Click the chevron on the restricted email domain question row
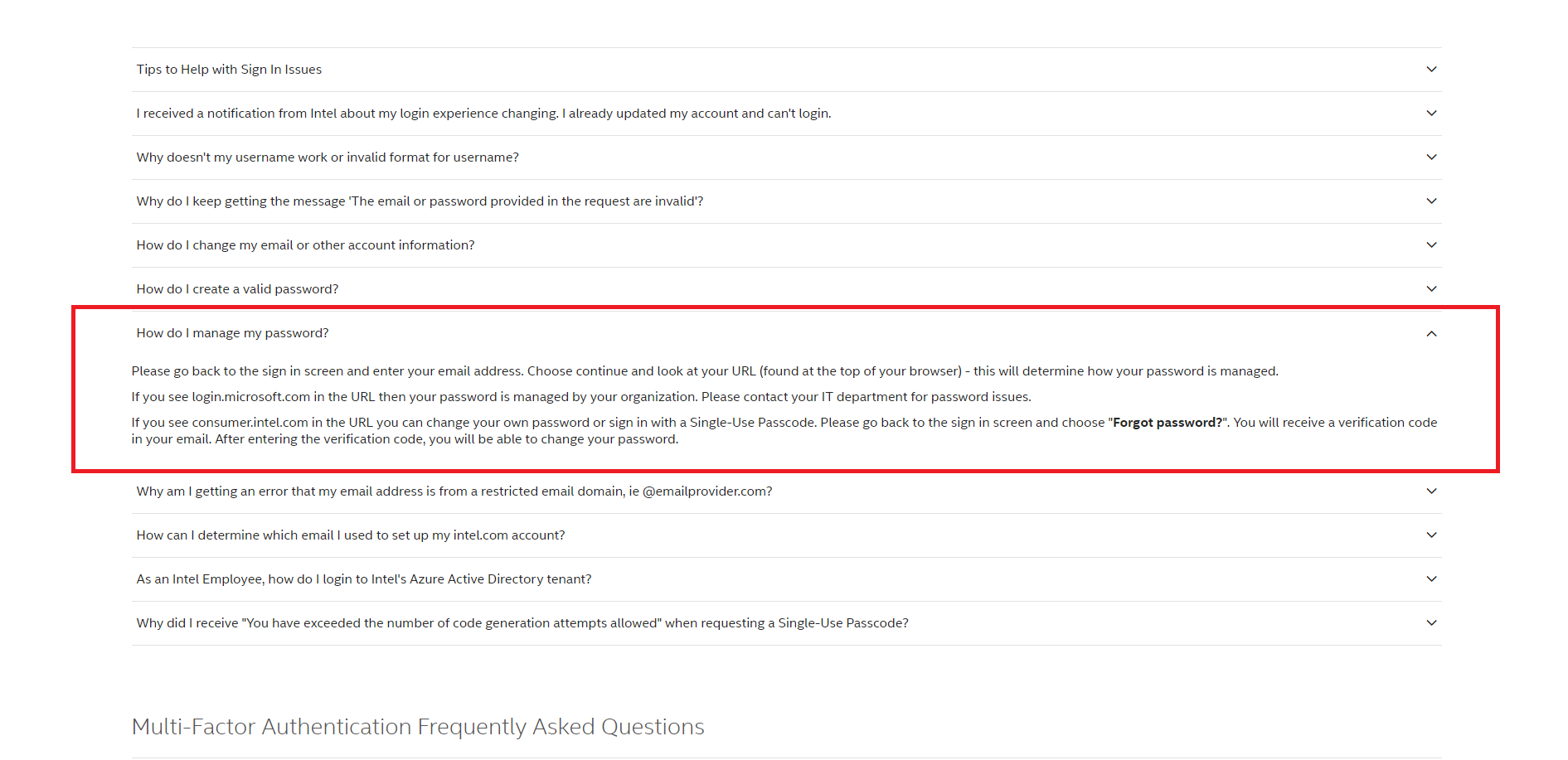Screen dimensions: 1568x760 click(x=1431, y=491)
